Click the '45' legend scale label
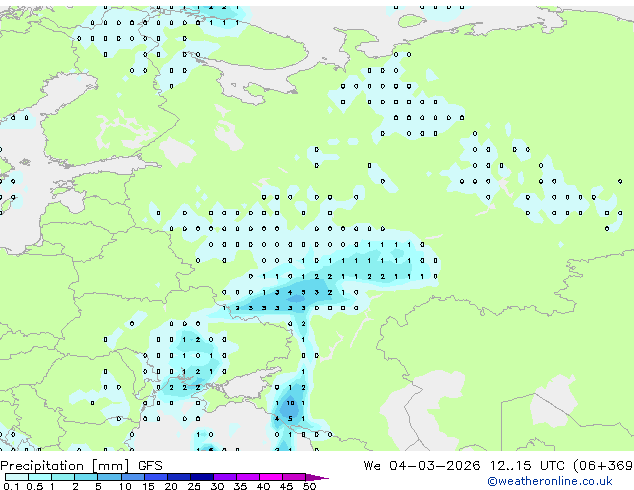The image size is (634, 490). pyautogui.click(x=287, y=486)
